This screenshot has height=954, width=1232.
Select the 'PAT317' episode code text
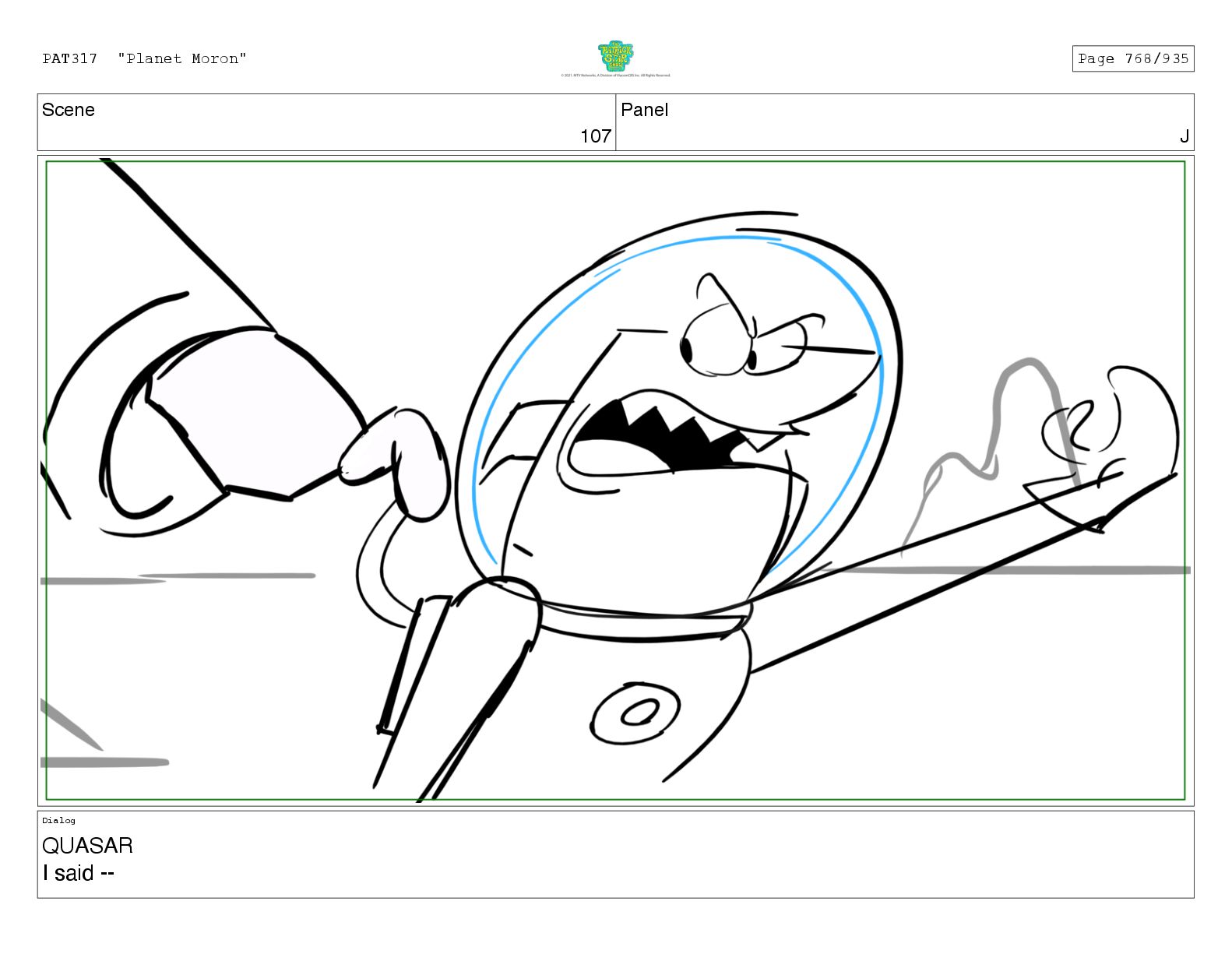[70, 58]
